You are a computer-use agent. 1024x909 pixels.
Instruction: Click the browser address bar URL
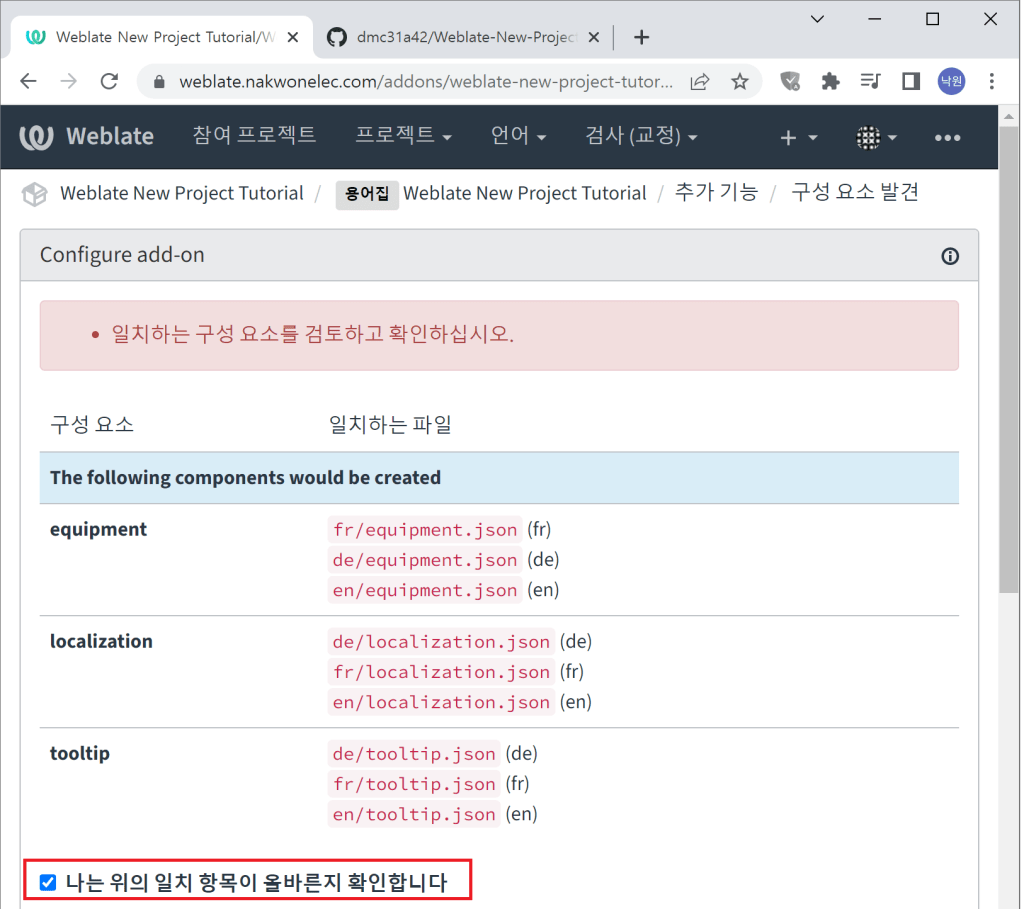coord(425,81)
